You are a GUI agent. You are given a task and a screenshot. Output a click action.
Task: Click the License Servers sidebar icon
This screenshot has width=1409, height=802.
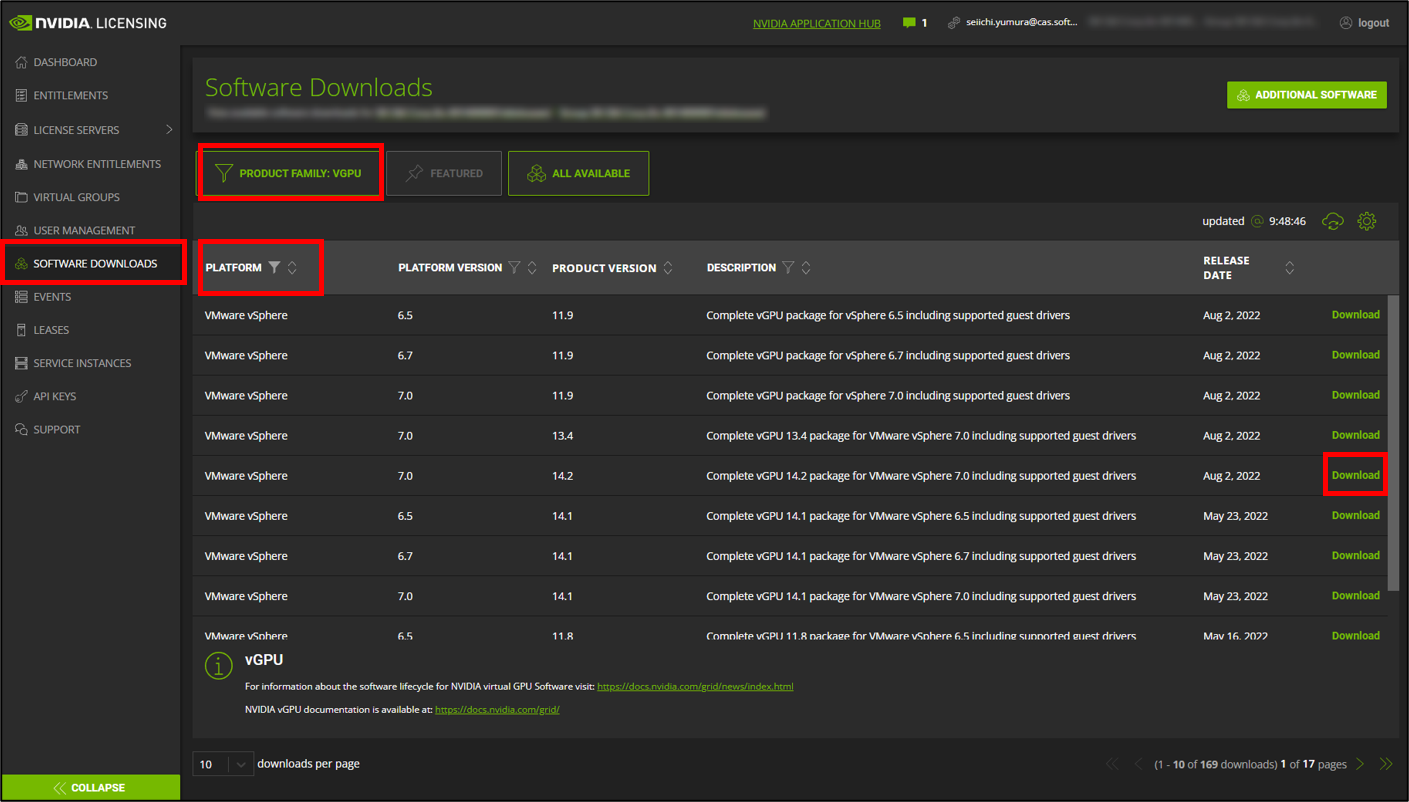pyautogui.click(x=21, y=130)
